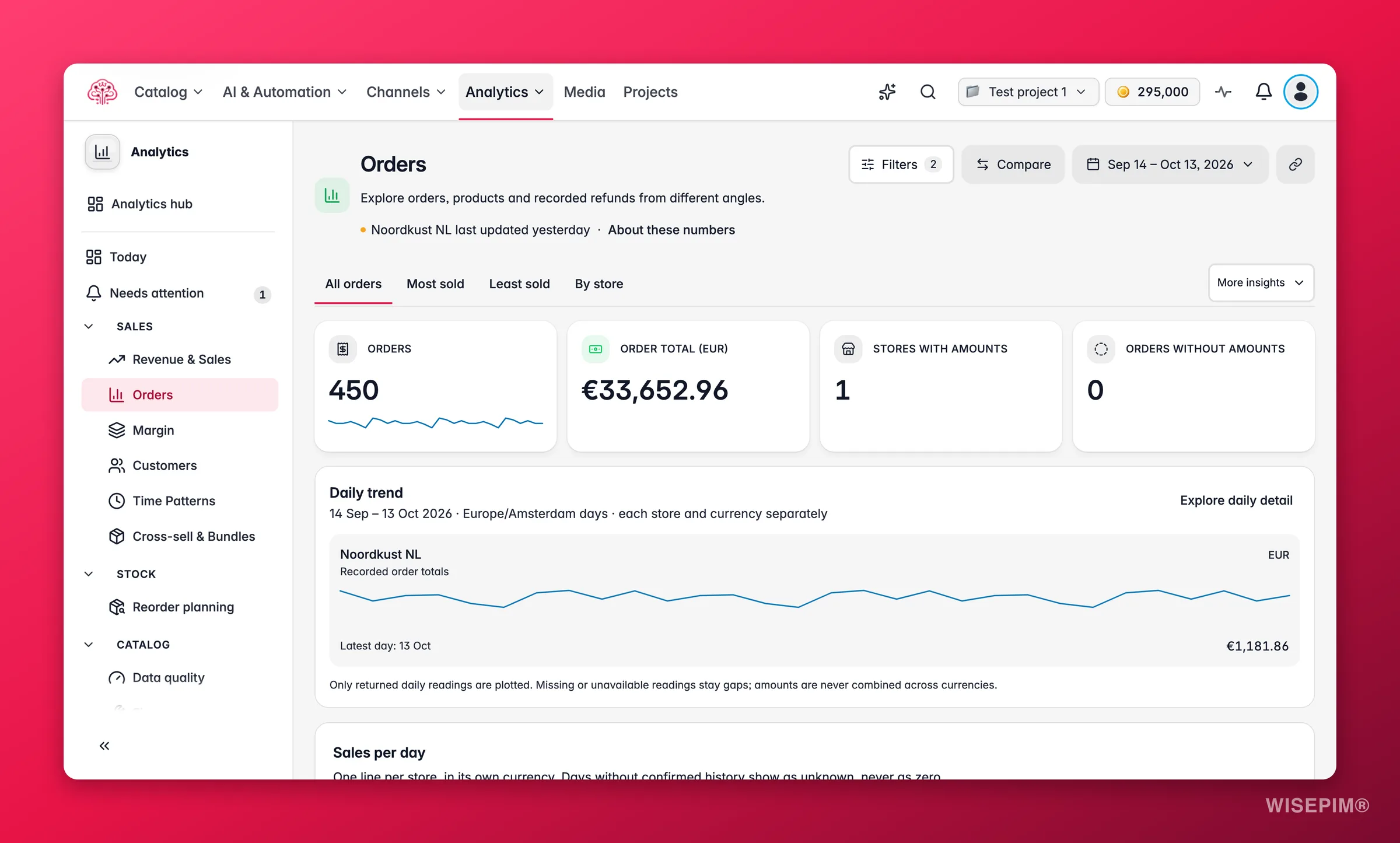Viewport: 1400px width, 843px height.
Task: Go to Revenue & Sales
Action: pyautogui.click(x=180, y=359)
